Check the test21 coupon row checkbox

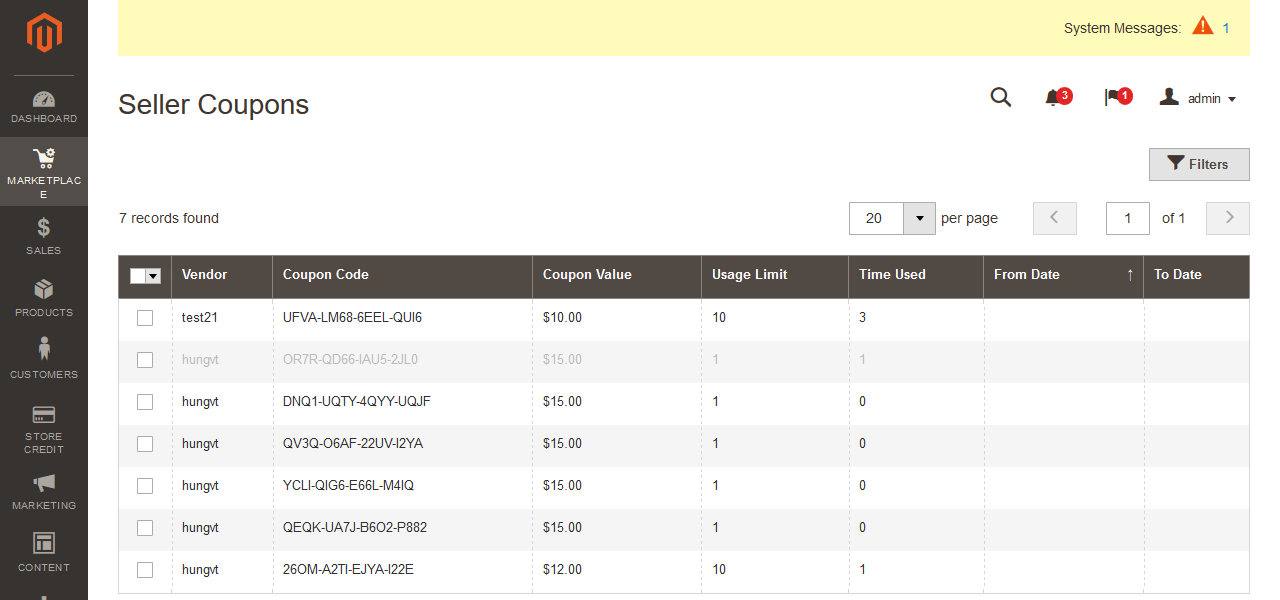click(x=145, y=317)
